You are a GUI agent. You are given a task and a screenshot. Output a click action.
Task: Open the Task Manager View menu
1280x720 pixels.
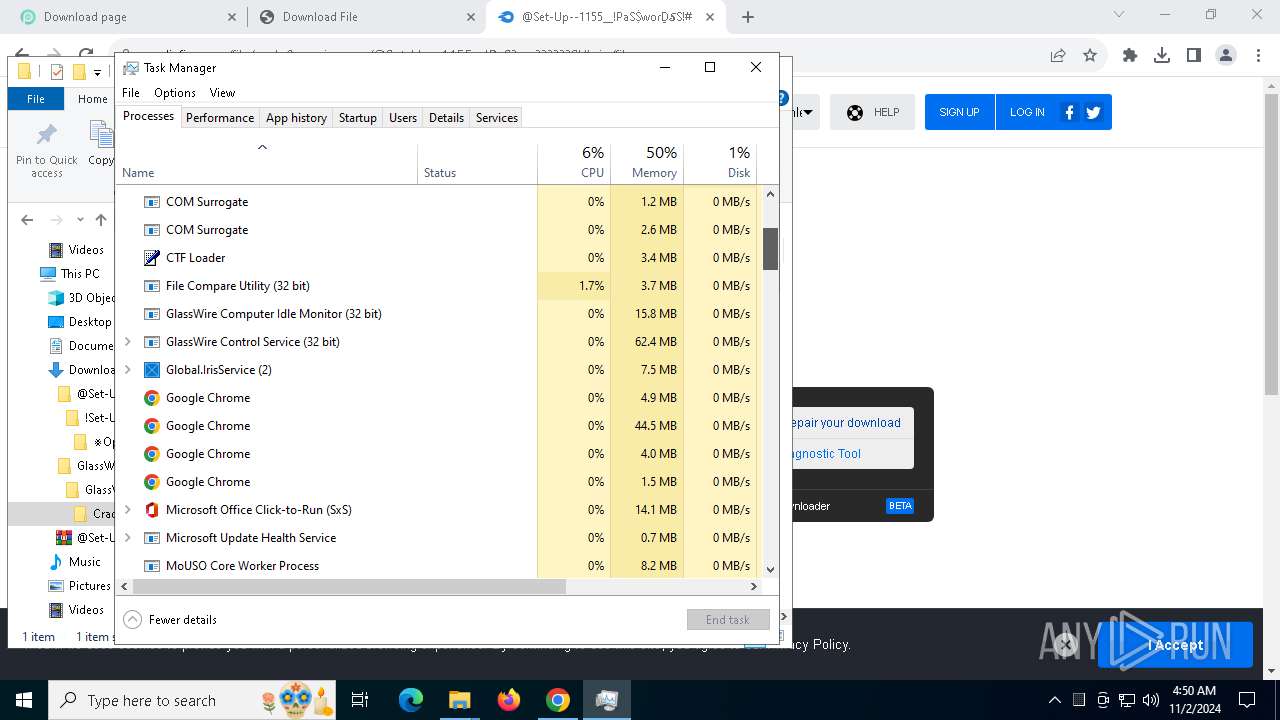click(222, 93)
